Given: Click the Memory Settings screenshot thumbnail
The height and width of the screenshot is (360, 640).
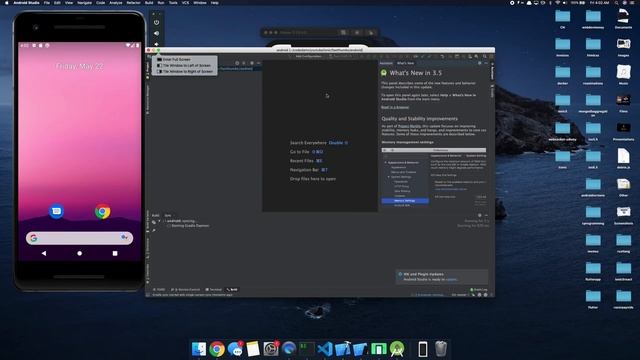Looking at the screenshot, I should click(434, 178).
